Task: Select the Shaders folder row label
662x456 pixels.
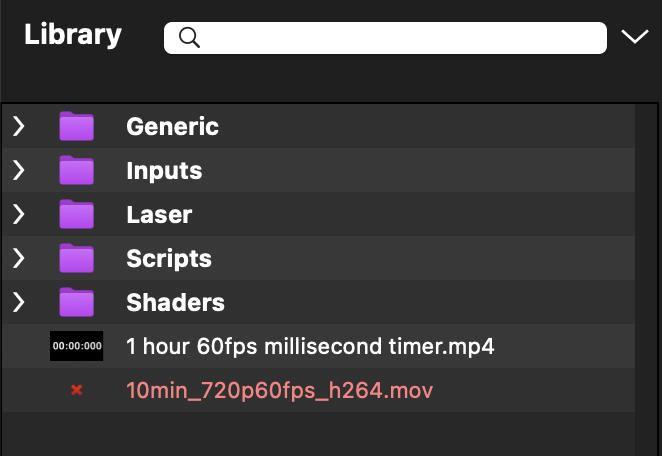Action: pos(175,303)
